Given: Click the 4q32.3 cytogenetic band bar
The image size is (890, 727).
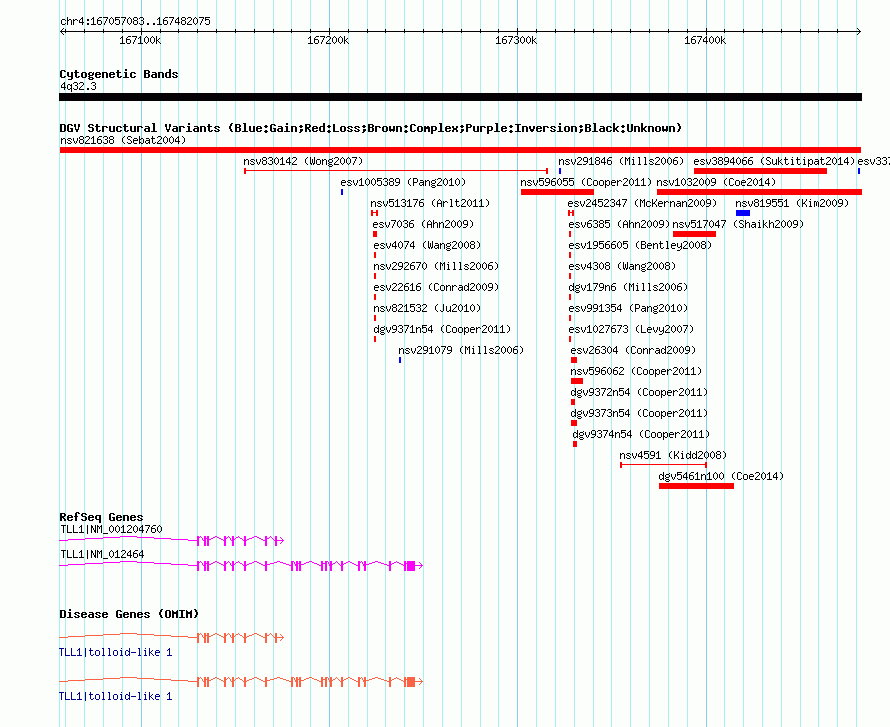Looking at the screenshot, I should click(460, 97).
